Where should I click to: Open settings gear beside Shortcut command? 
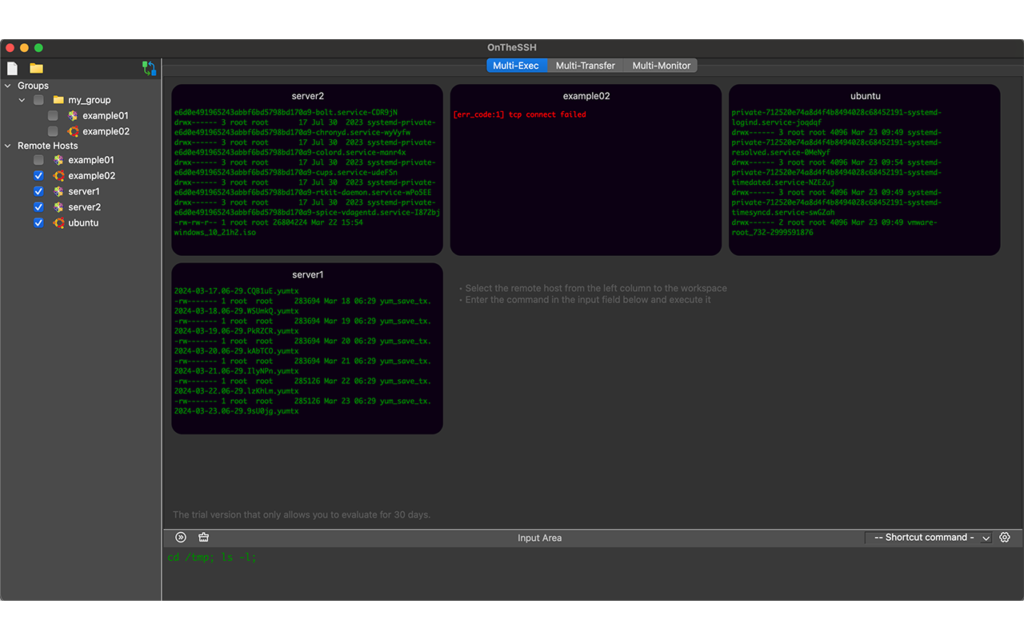(x=1005, y=537)
